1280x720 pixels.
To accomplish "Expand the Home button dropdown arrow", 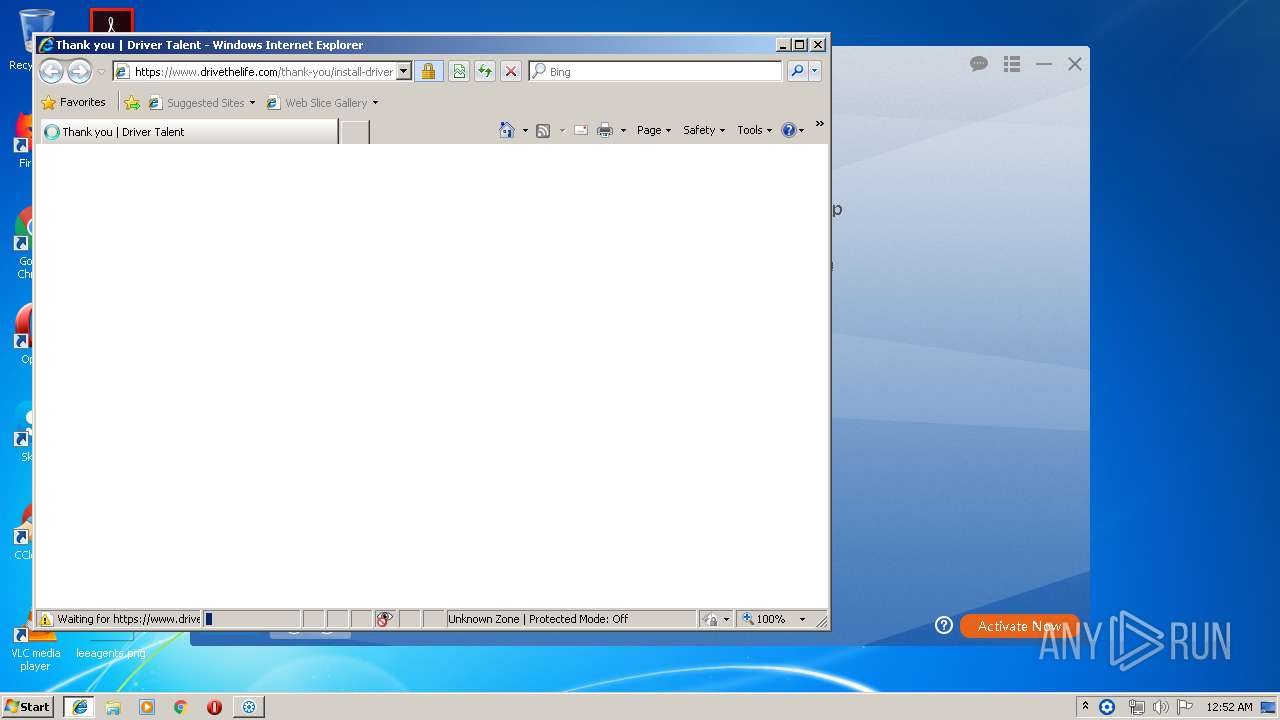I will (525, 131).
